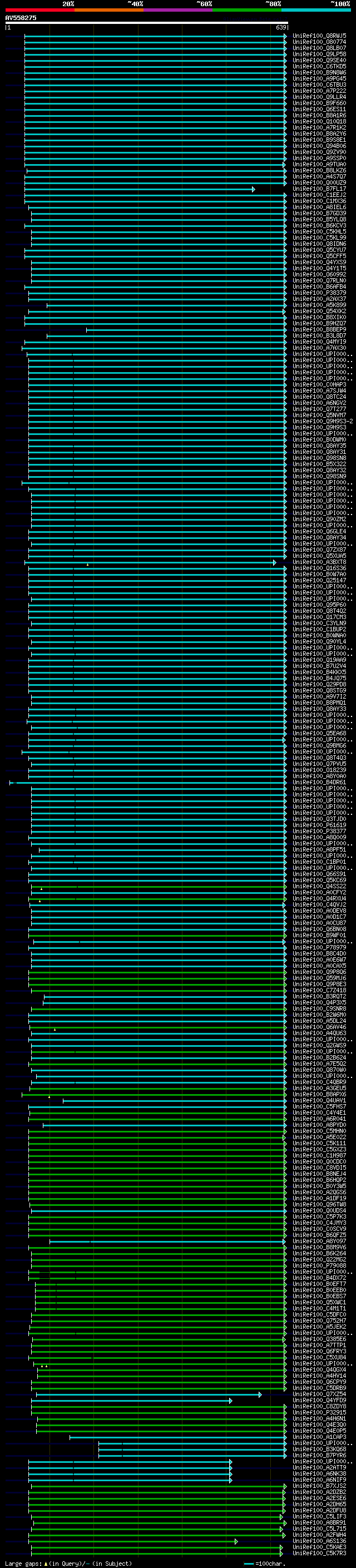Click the UniRef100_B6KCV3 label

tap(319, 225)
